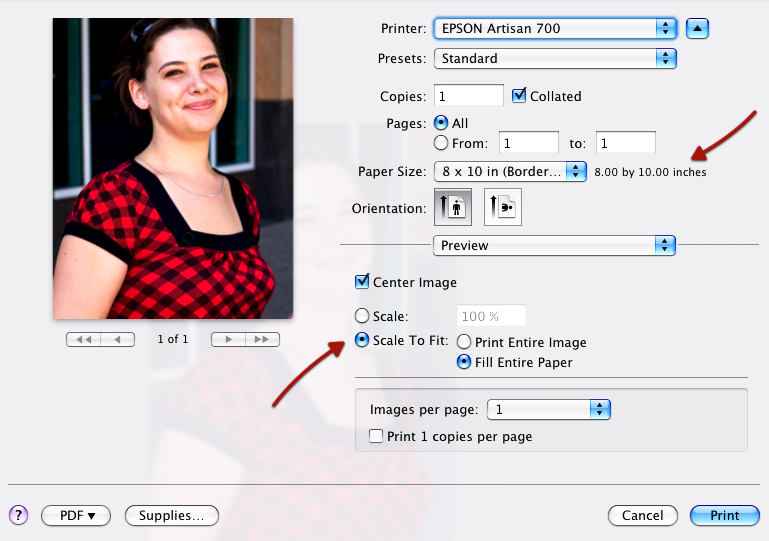Click the Print button
769x541 pixels.
pos(725,516)
